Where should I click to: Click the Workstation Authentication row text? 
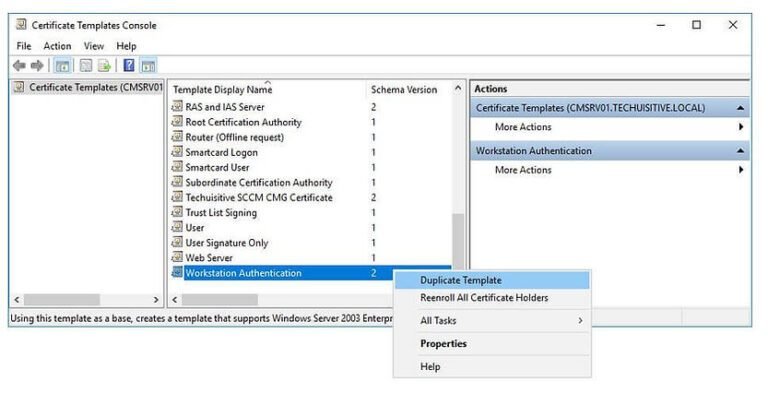(243, 273)
